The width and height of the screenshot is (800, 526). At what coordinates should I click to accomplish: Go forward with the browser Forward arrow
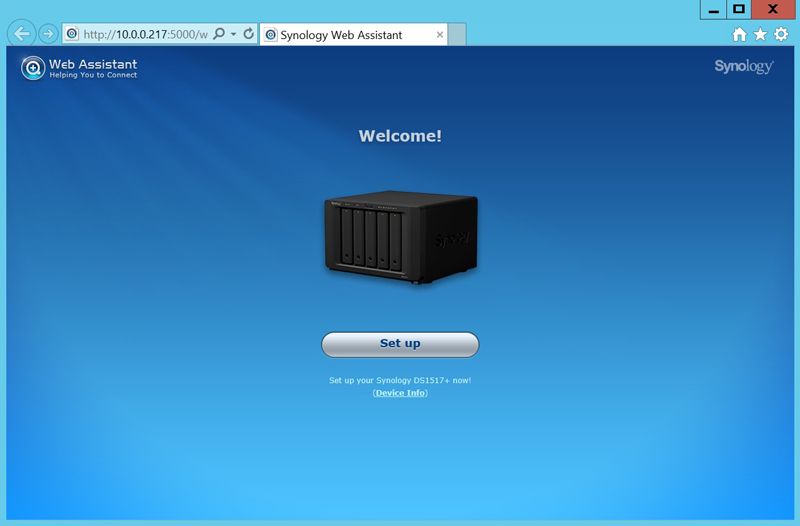(x=48, y=34)
